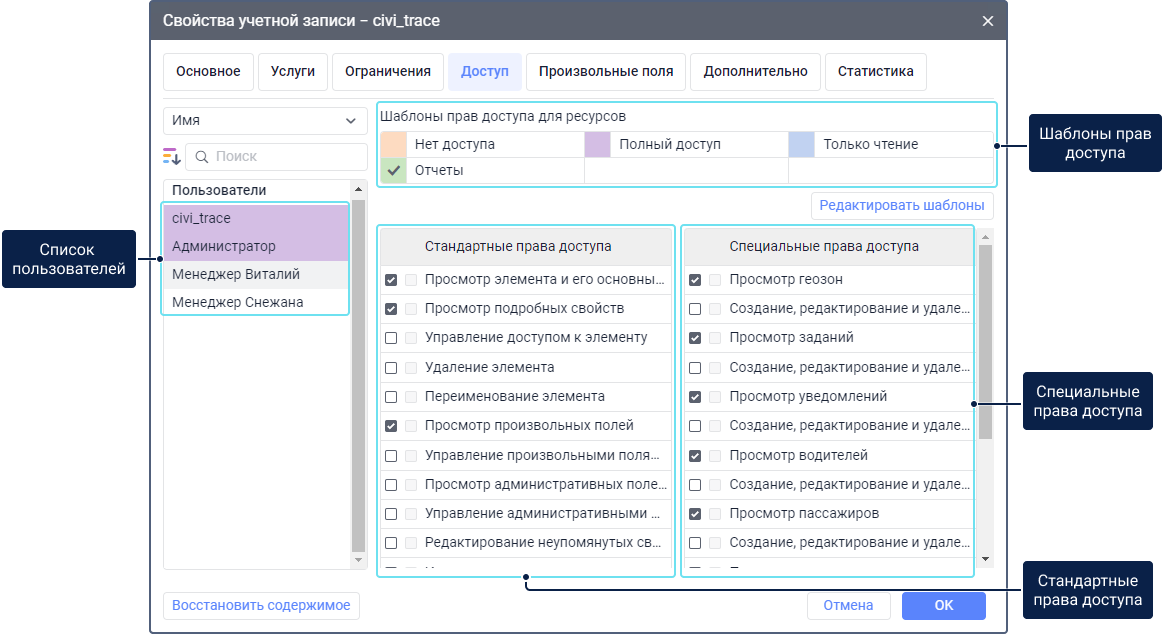1164x634 pixels.
Task: Select user Менеджер Виталий in list
Action: [x=236, y=274]
